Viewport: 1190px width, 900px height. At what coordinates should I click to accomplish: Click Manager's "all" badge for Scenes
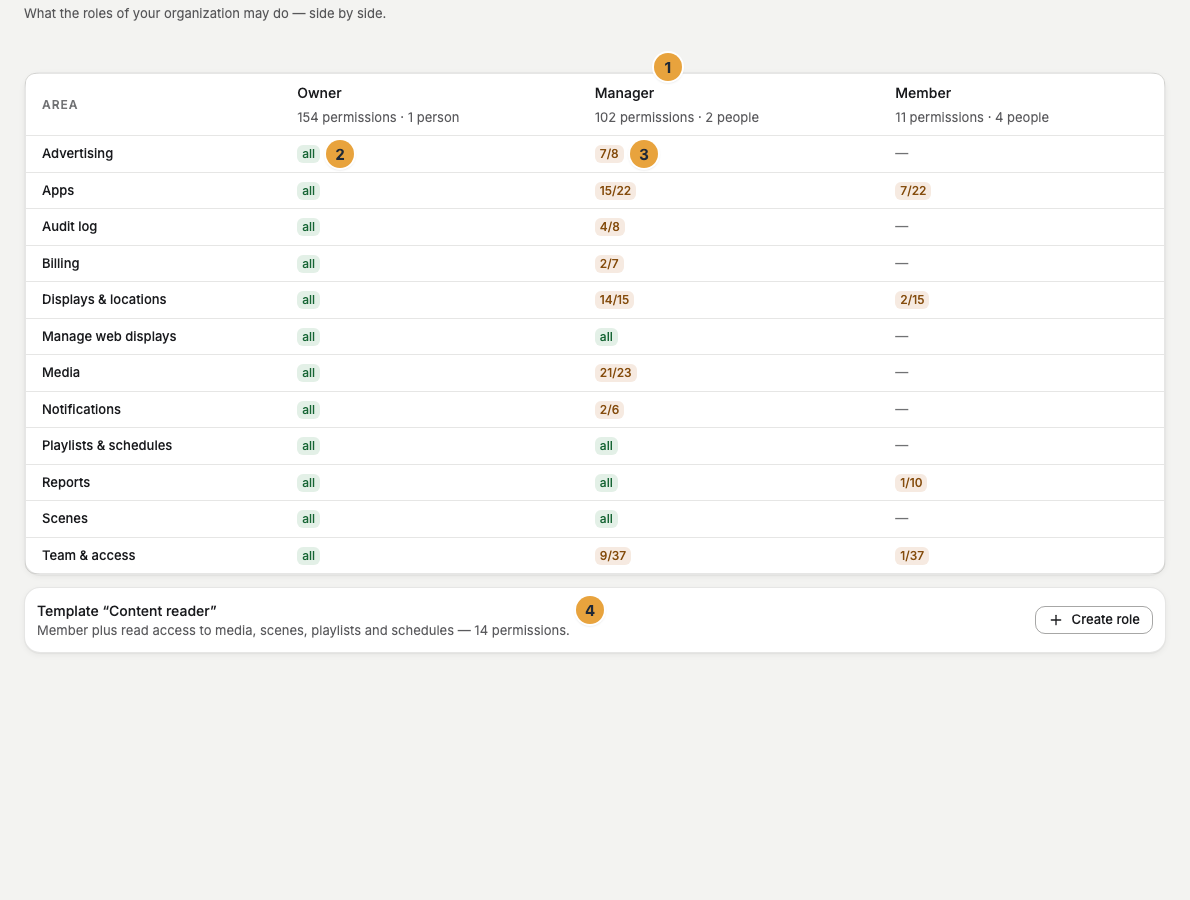[x=606, y=519]
